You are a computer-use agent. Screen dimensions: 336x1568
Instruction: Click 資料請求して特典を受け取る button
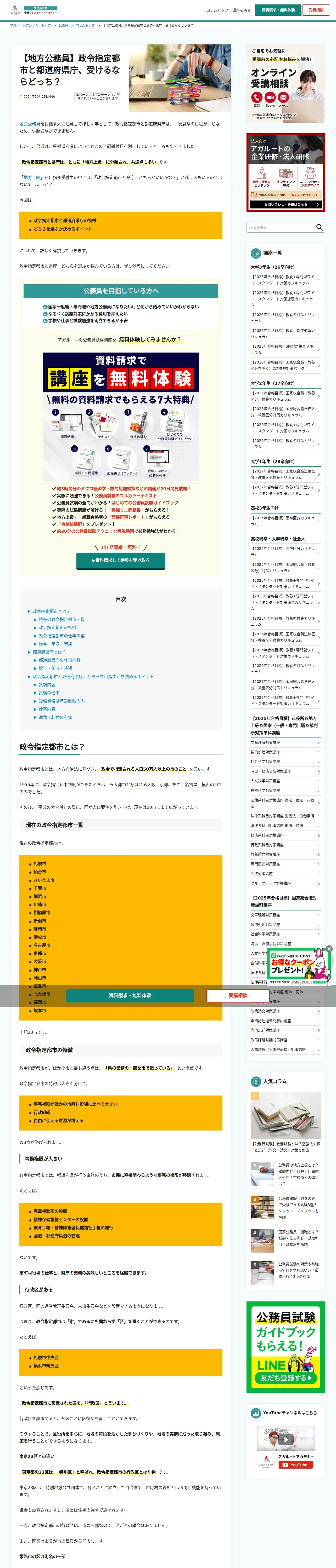[x=121, y=560]
